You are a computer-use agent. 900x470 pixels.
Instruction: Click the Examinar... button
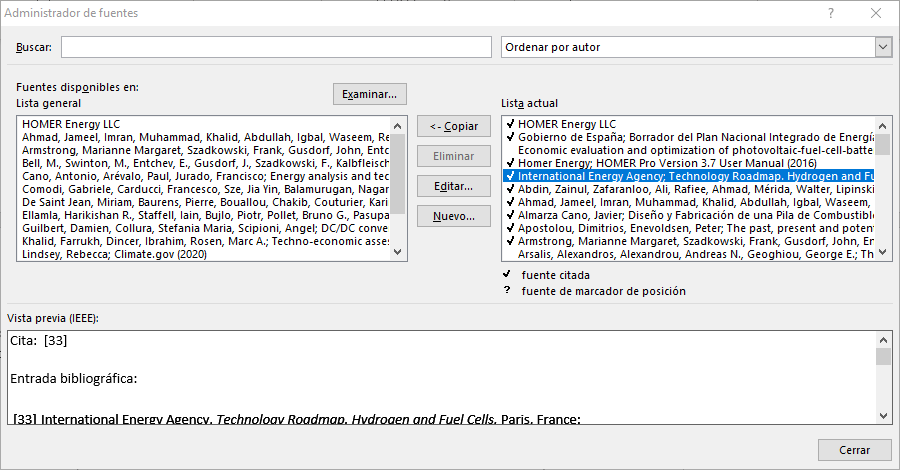point(370,94)
